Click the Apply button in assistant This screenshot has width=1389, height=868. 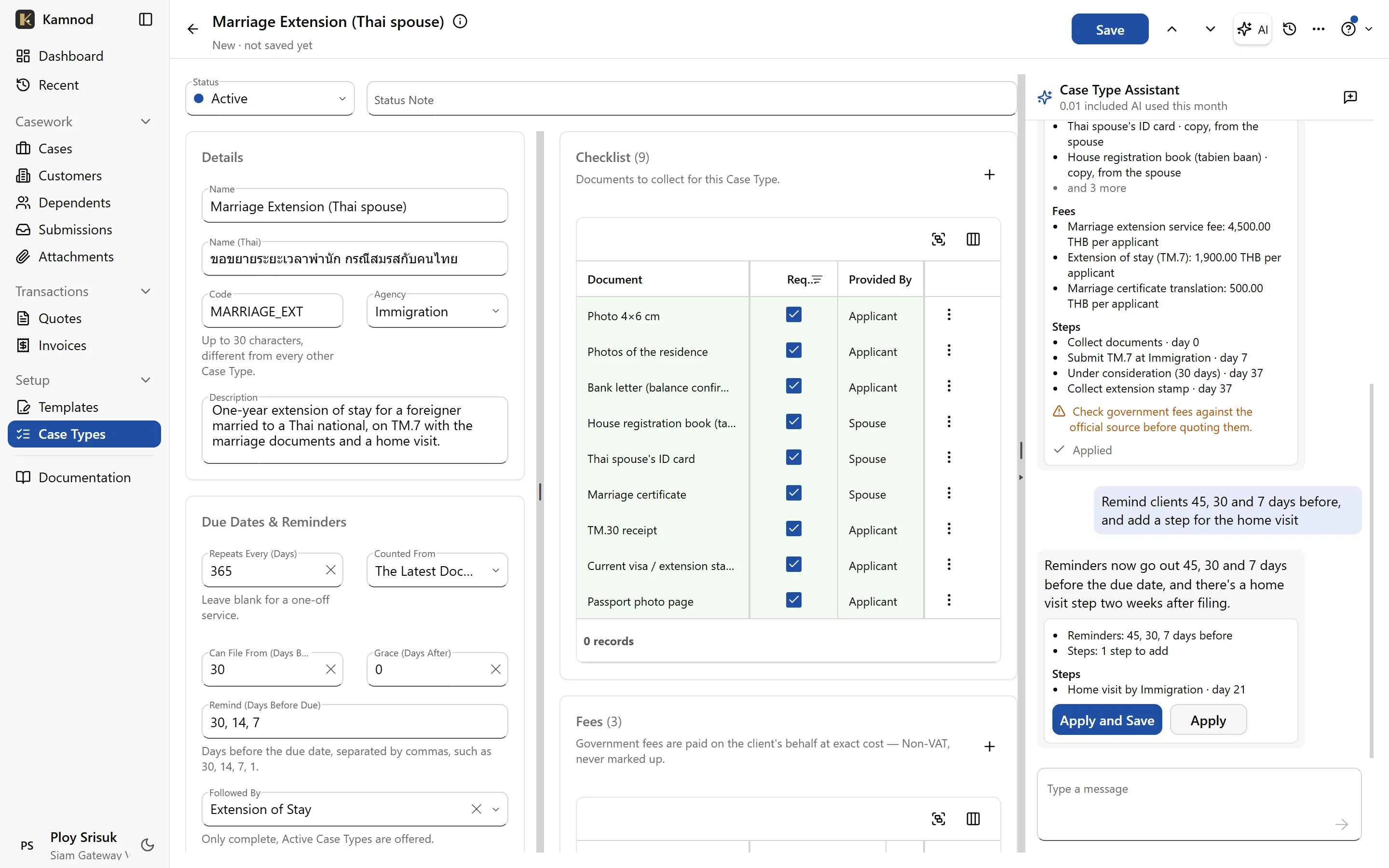(1208, 720)
